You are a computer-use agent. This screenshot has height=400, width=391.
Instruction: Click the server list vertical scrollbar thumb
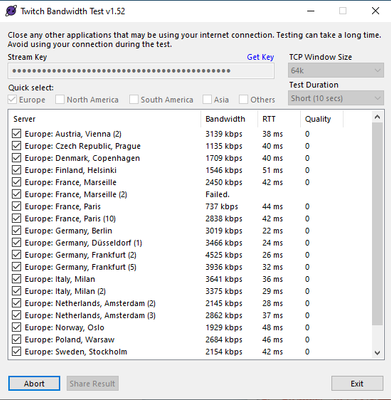(377, 223)
